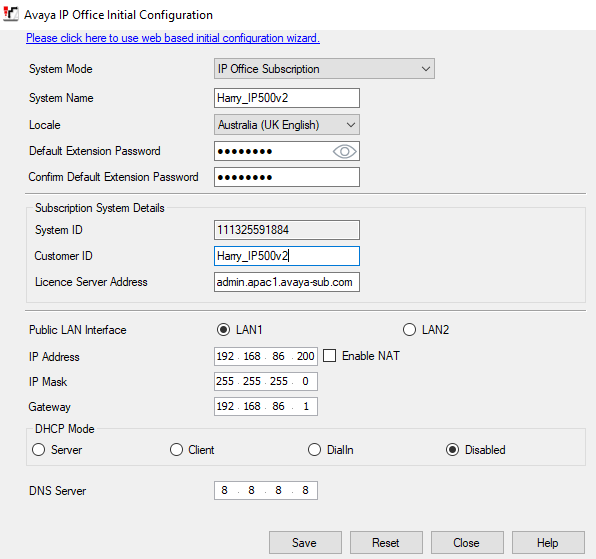Select LAN2 as Public LAN Interface

[x=409, y=329]
